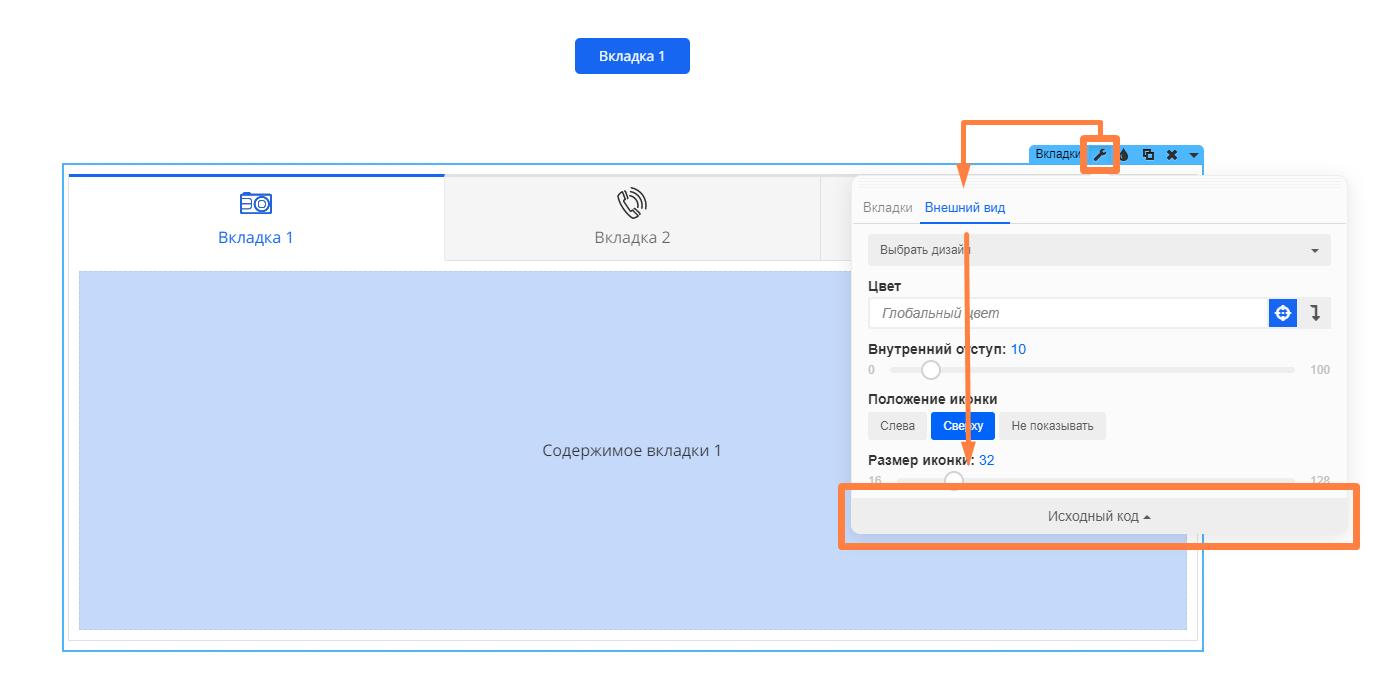Expand widget toolbar menu with the down arrow
The image size is (1400, 700).
[1194, 155]
